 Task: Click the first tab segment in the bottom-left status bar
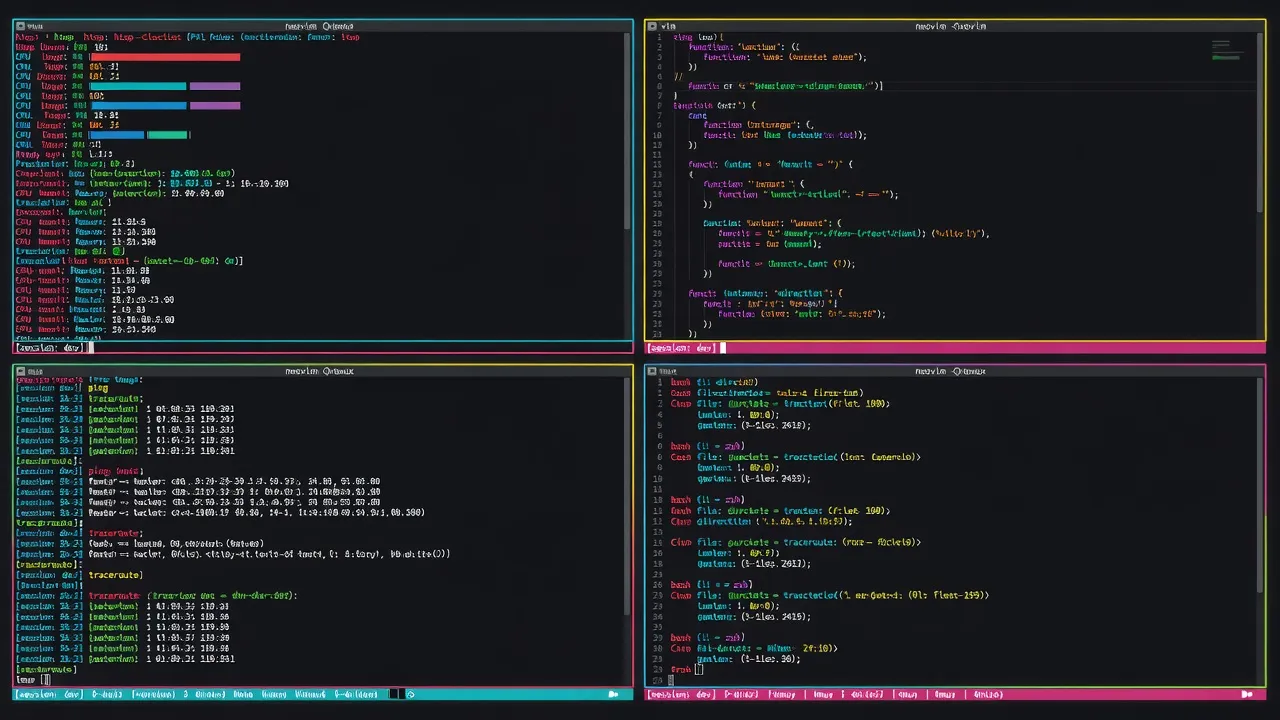[50, 694]
